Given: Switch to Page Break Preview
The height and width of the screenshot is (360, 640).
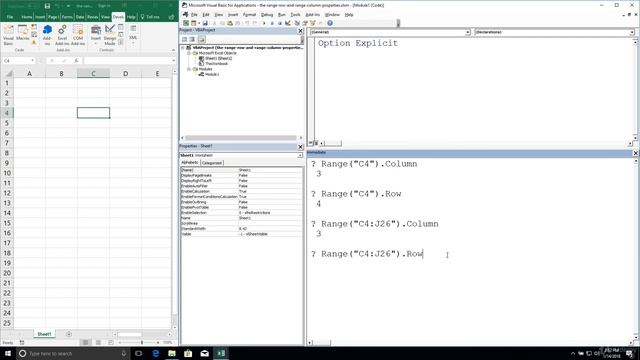Looking at the screenshot, I should tap(111, 342).
